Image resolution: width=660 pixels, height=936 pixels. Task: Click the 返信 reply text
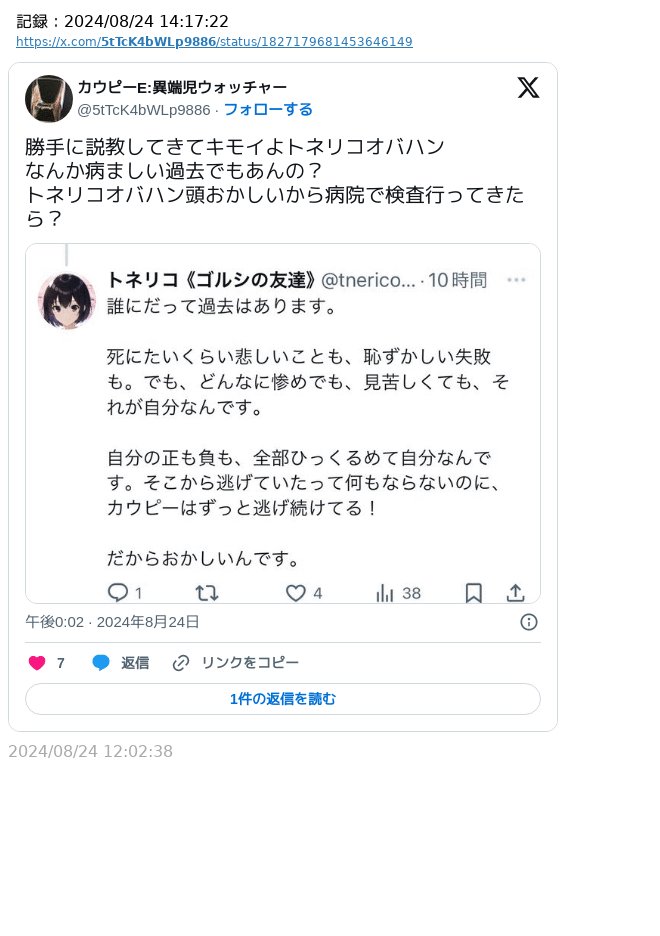[135, 663]
